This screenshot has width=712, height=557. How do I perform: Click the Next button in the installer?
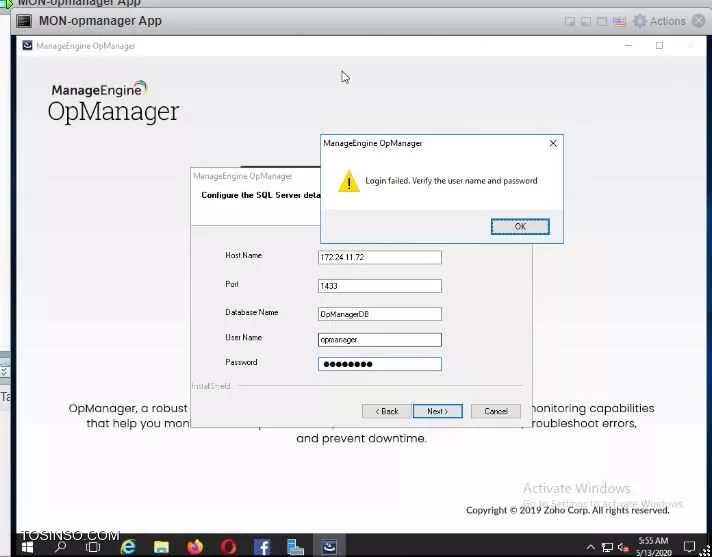[x=438, y=411]
